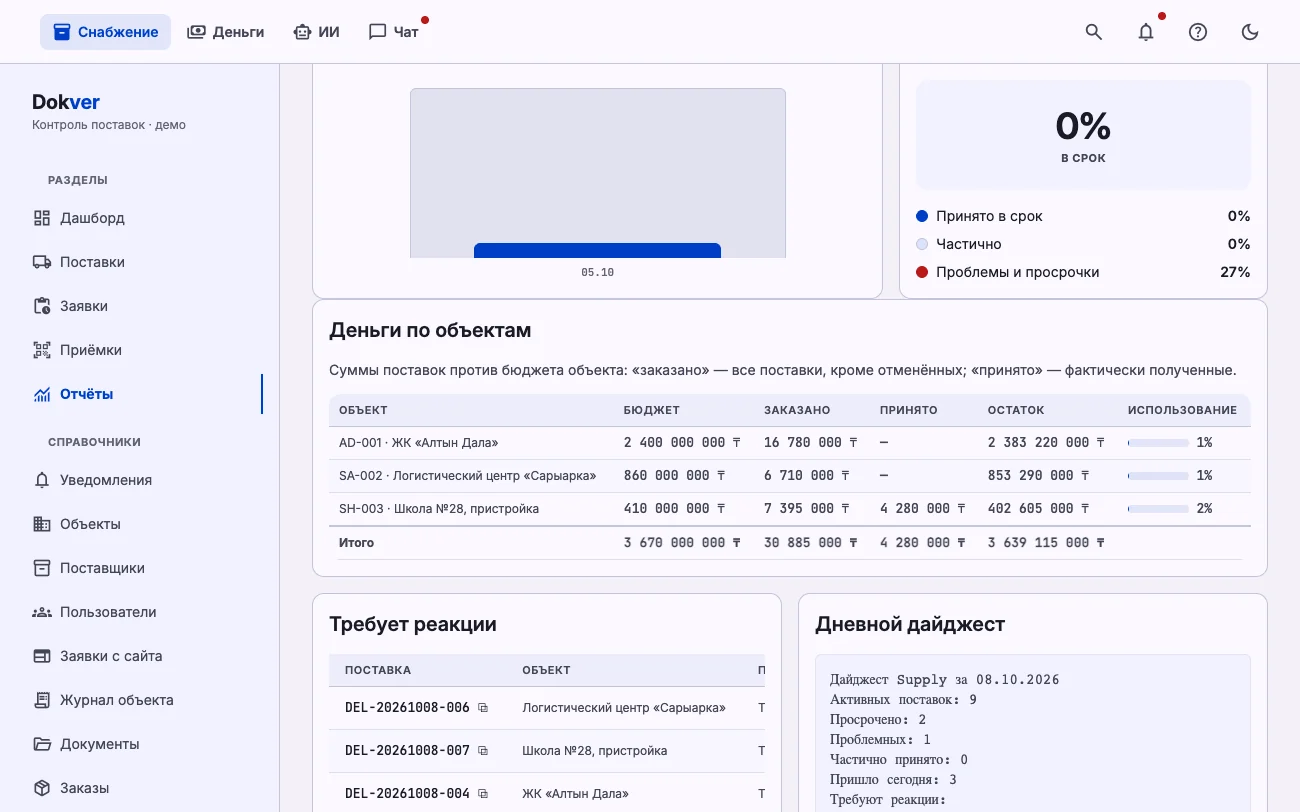Open Журнал объекта in the sidebar

pyautogui.click(x=140, y=700)
